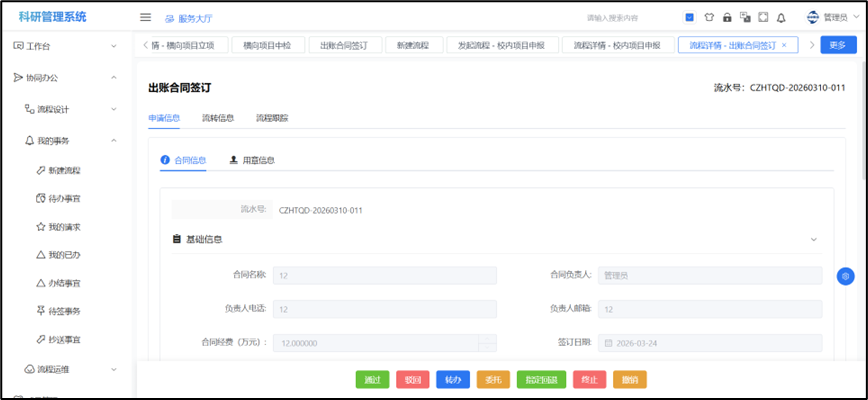The height and width of the screenshot is (400, 868).
Task: Click the search input in top bar
Action: (626, 18)
